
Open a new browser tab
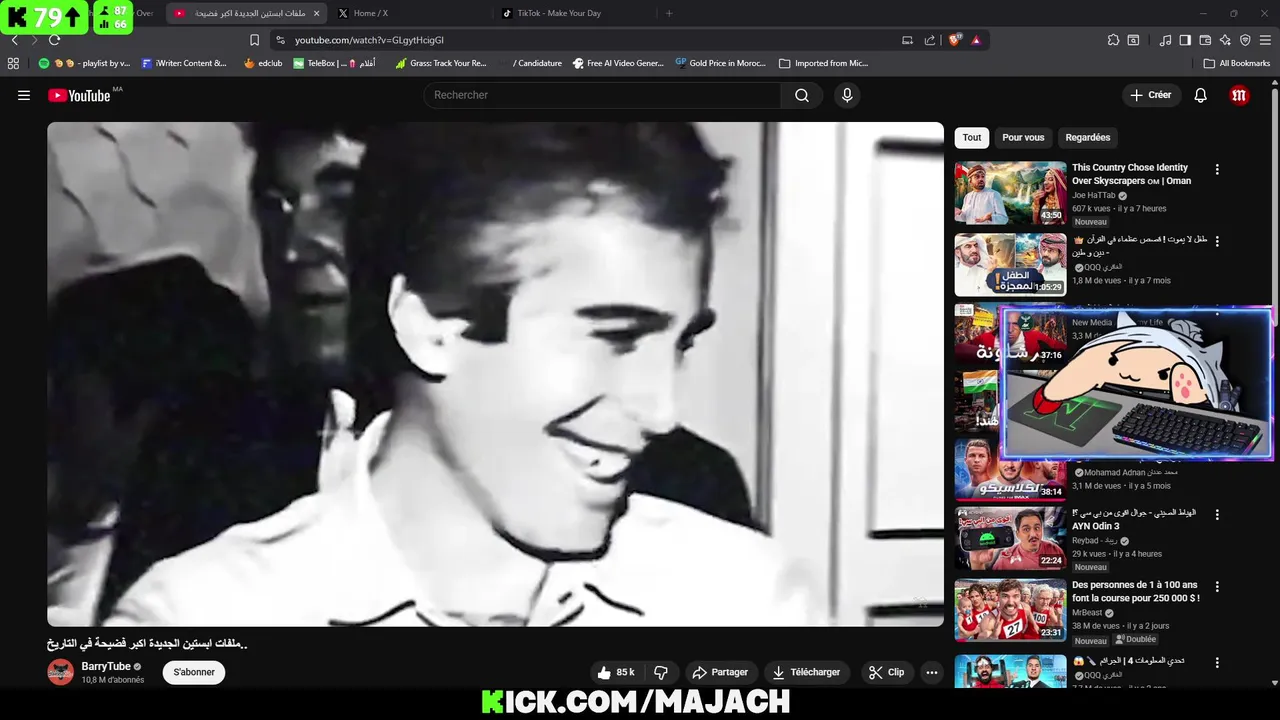[x=669, y=13]
